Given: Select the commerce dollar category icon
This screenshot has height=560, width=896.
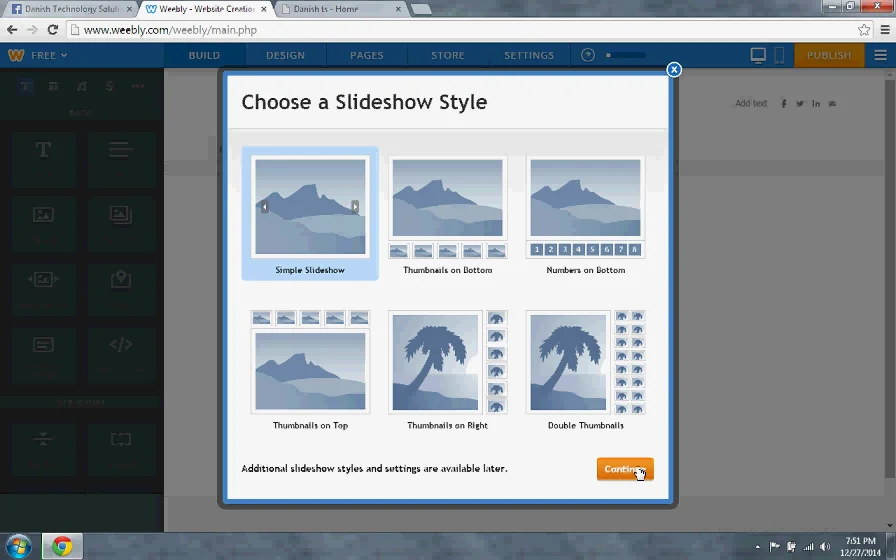Looking at the screenshot, I should point(110,86).
